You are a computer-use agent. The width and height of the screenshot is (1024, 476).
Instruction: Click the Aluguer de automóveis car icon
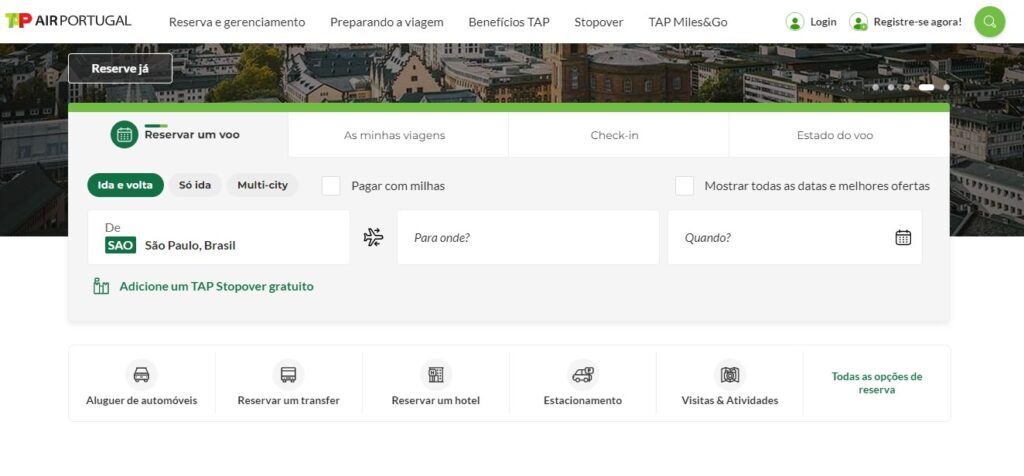coord(142,375)
